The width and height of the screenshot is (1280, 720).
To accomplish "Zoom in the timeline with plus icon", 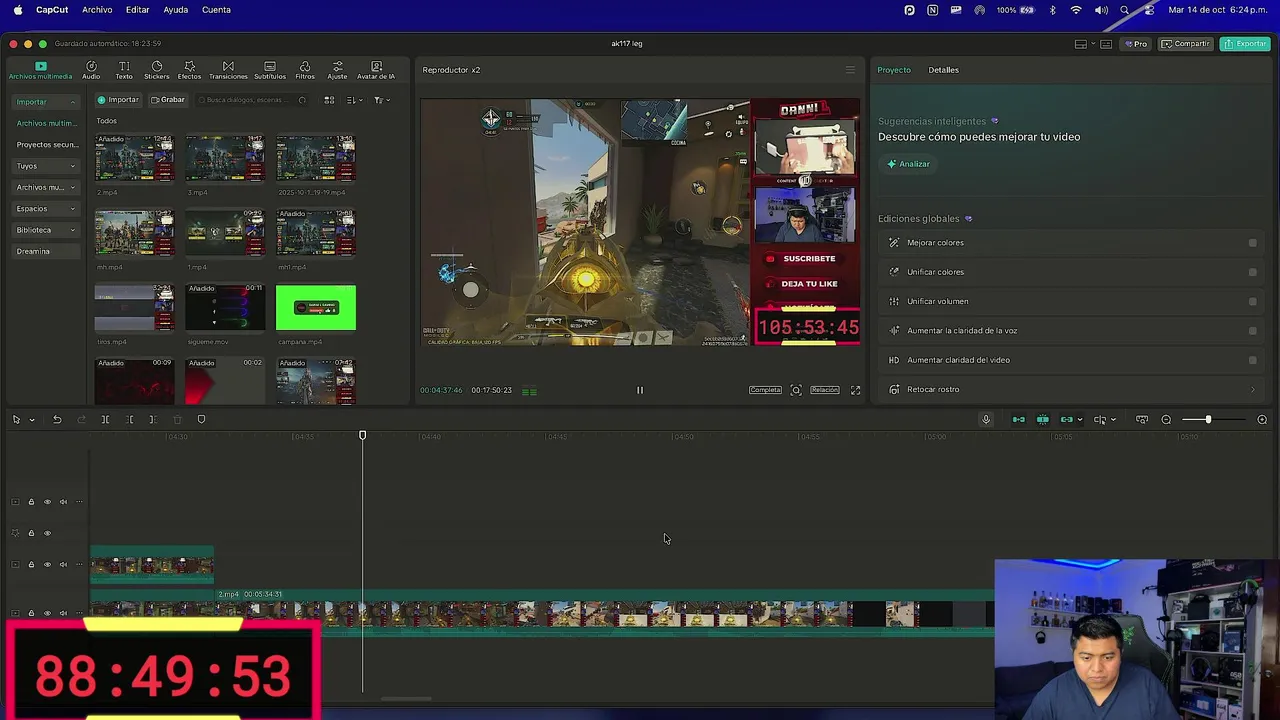I will coord(1262,419).
